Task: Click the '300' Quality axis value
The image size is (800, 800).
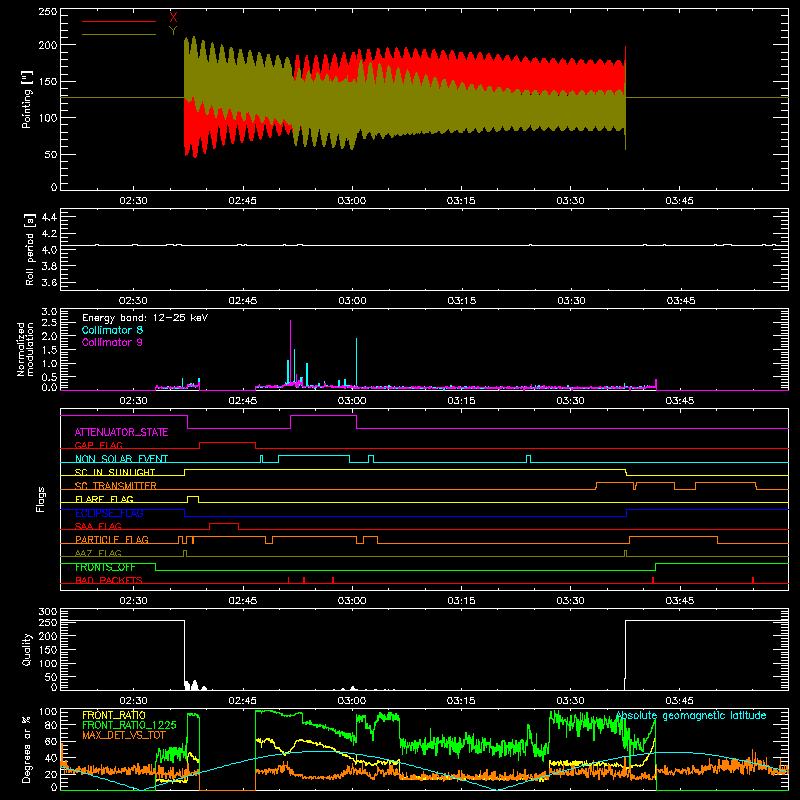Action: tap(48, 612)
